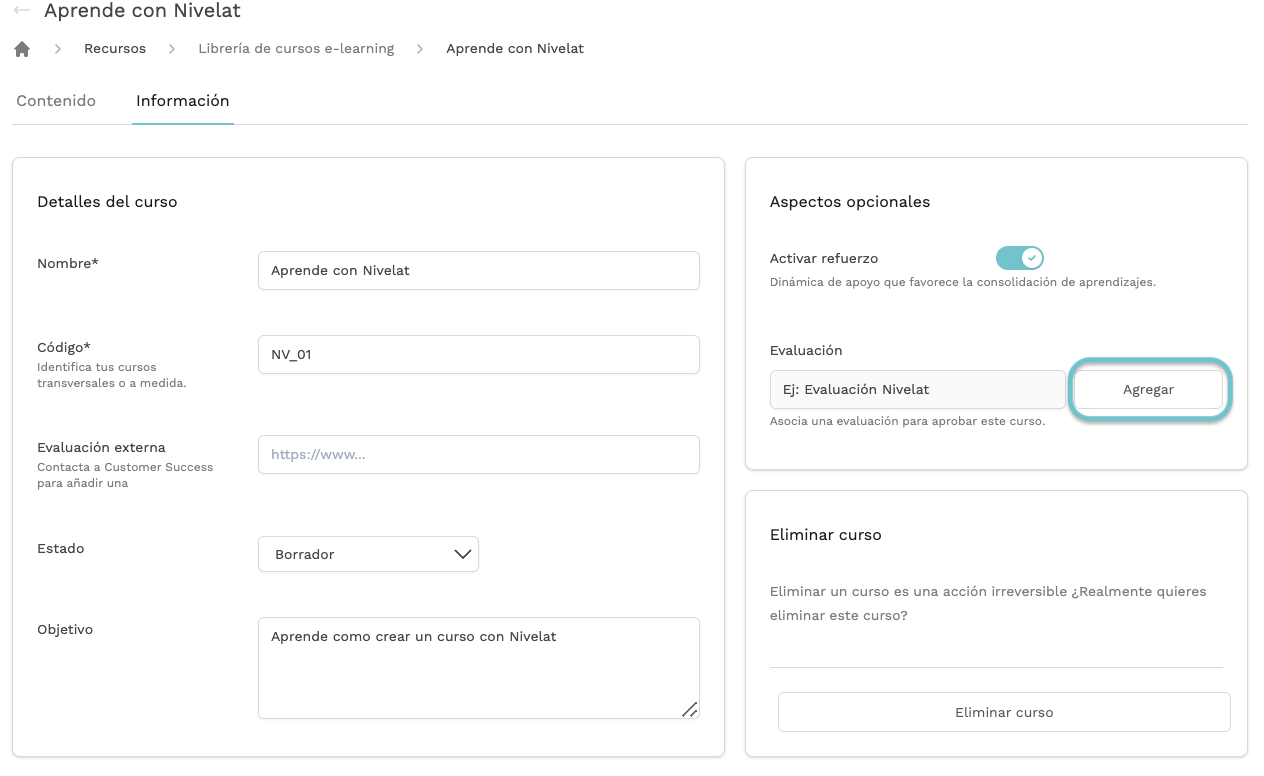Click inside the Objetivo text area

[479, 668]
